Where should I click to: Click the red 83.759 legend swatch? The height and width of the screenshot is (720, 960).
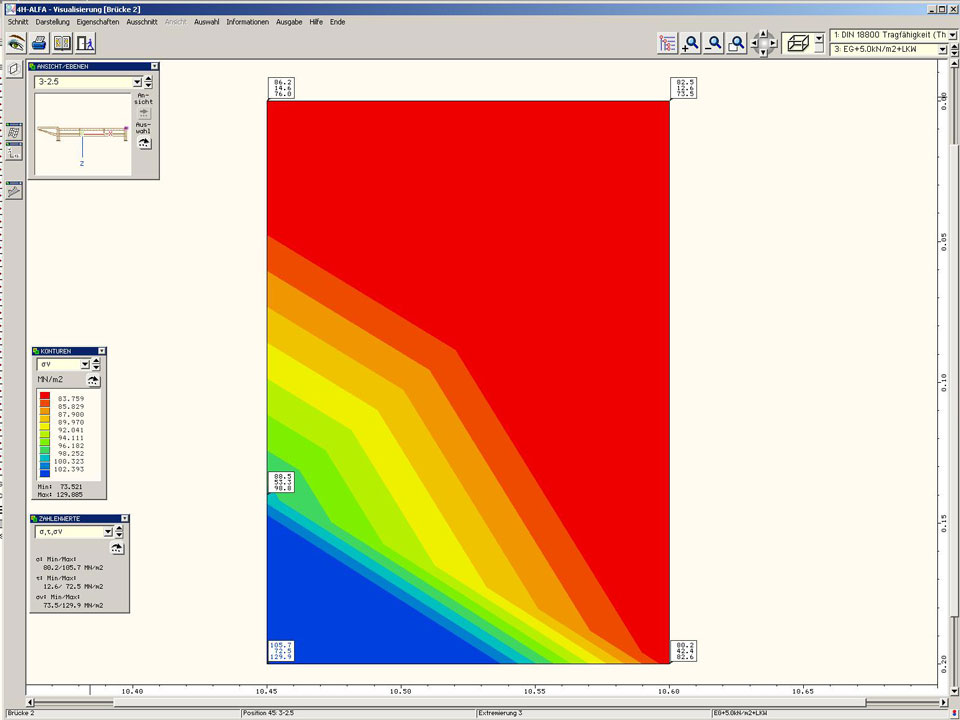pos(45,398)
